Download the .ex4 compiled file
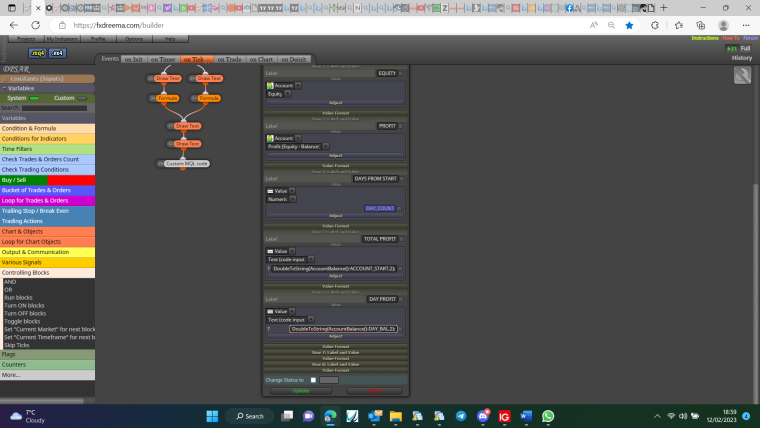 coord(58,53)
